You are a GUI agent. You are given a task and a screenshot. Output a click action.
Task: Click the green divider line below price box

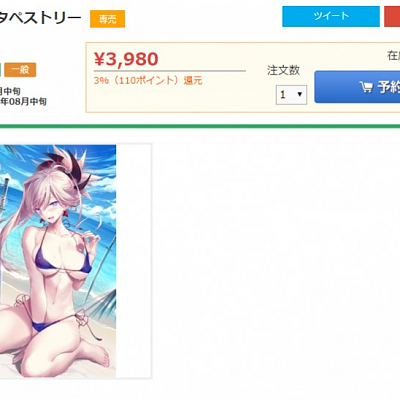[x=200, y=126]
